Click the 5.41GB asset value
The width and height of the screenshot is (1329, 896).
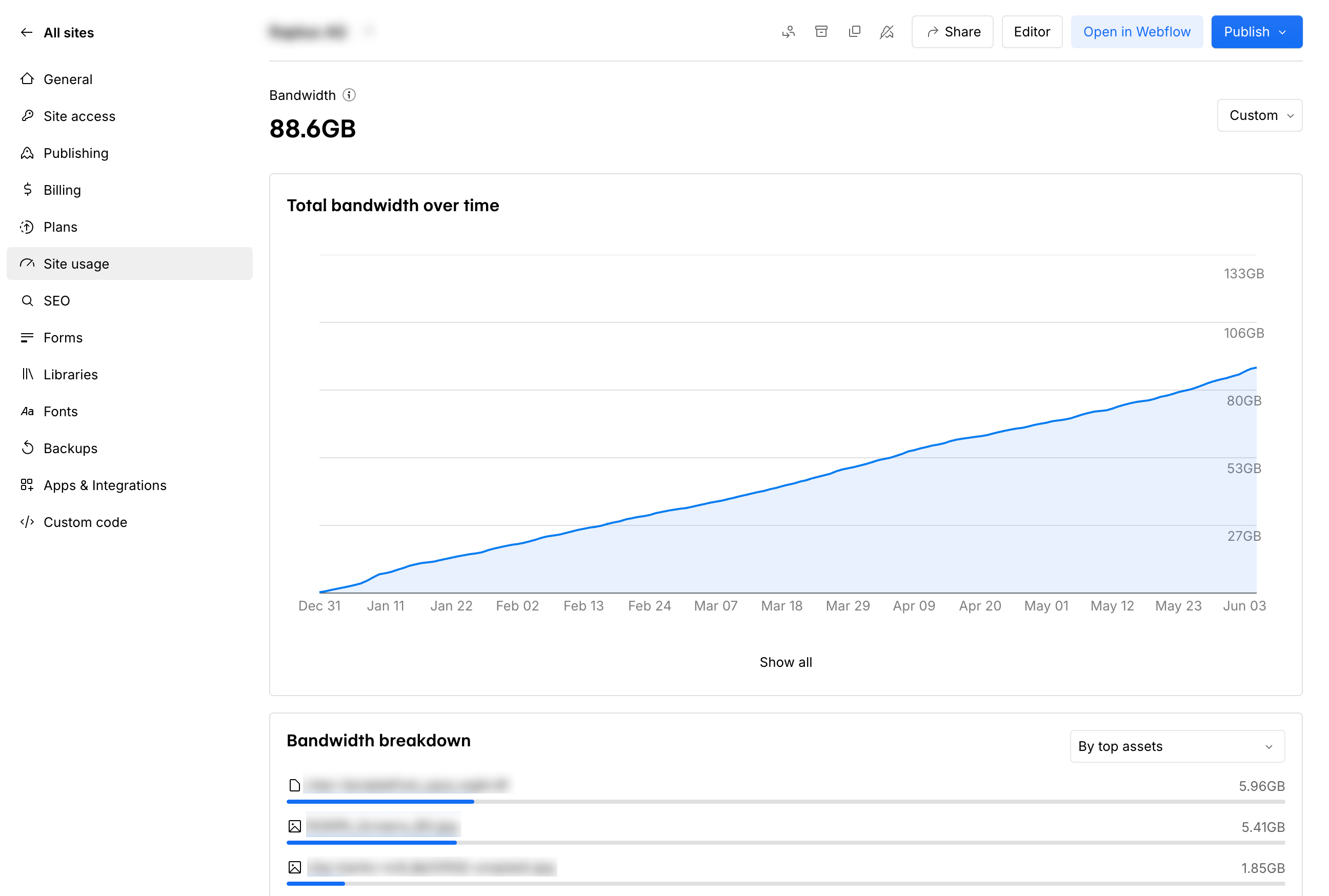point(1263,827)
